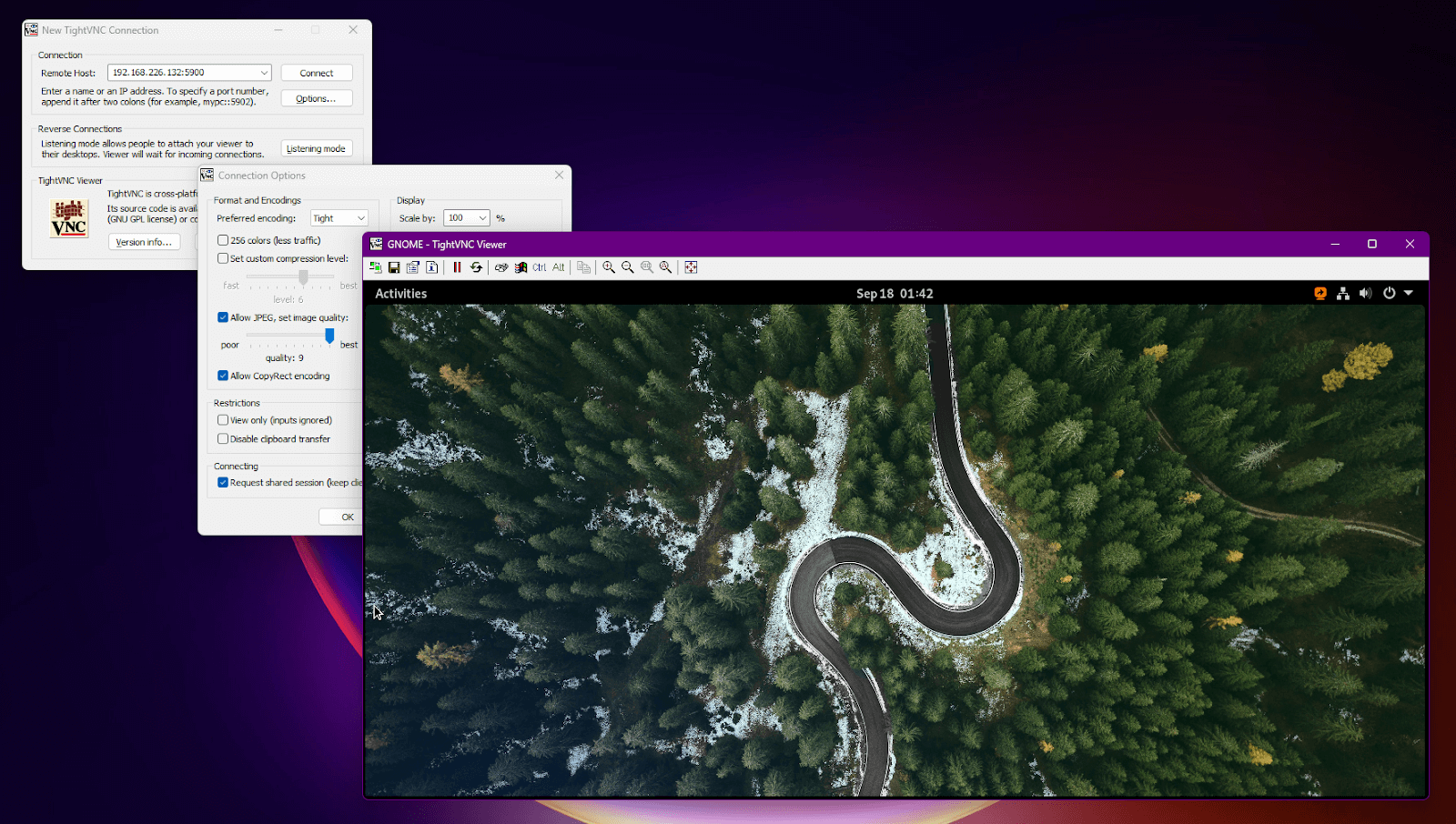The height and width of the screenshot is (824, 1456).
Task: Click the New Connection toolbar icon
Action: 375,267
